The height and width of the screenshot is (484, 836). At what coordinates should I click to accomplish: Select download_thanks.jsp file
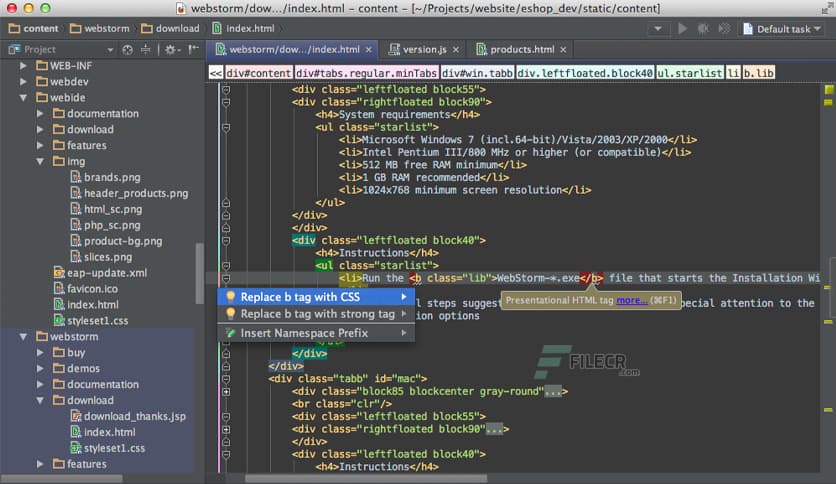(x=128, y=416)
